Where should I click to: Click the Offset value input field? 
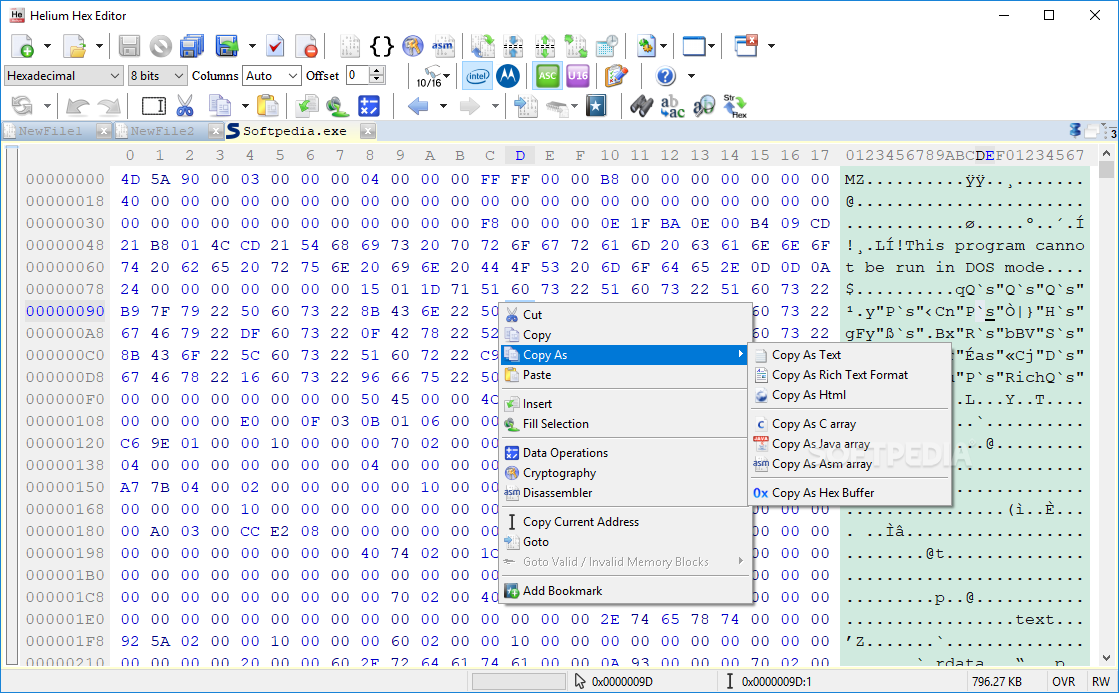[358, 76]
